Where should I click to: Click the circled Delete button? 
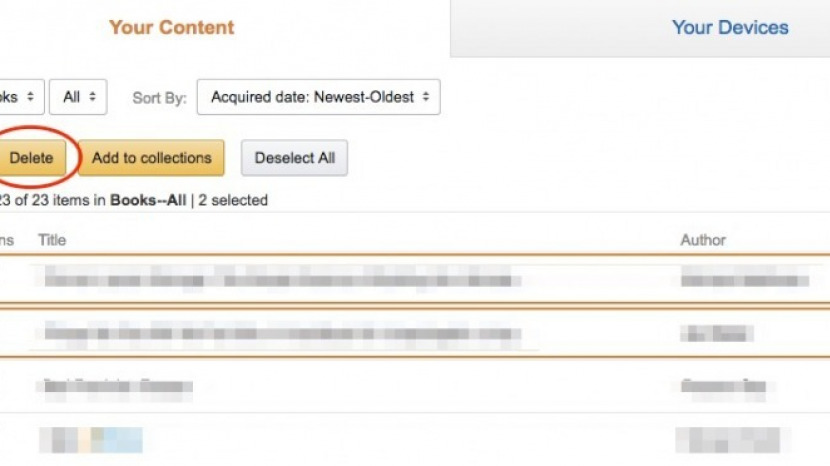pyautogui.click(x=32, y=158)
